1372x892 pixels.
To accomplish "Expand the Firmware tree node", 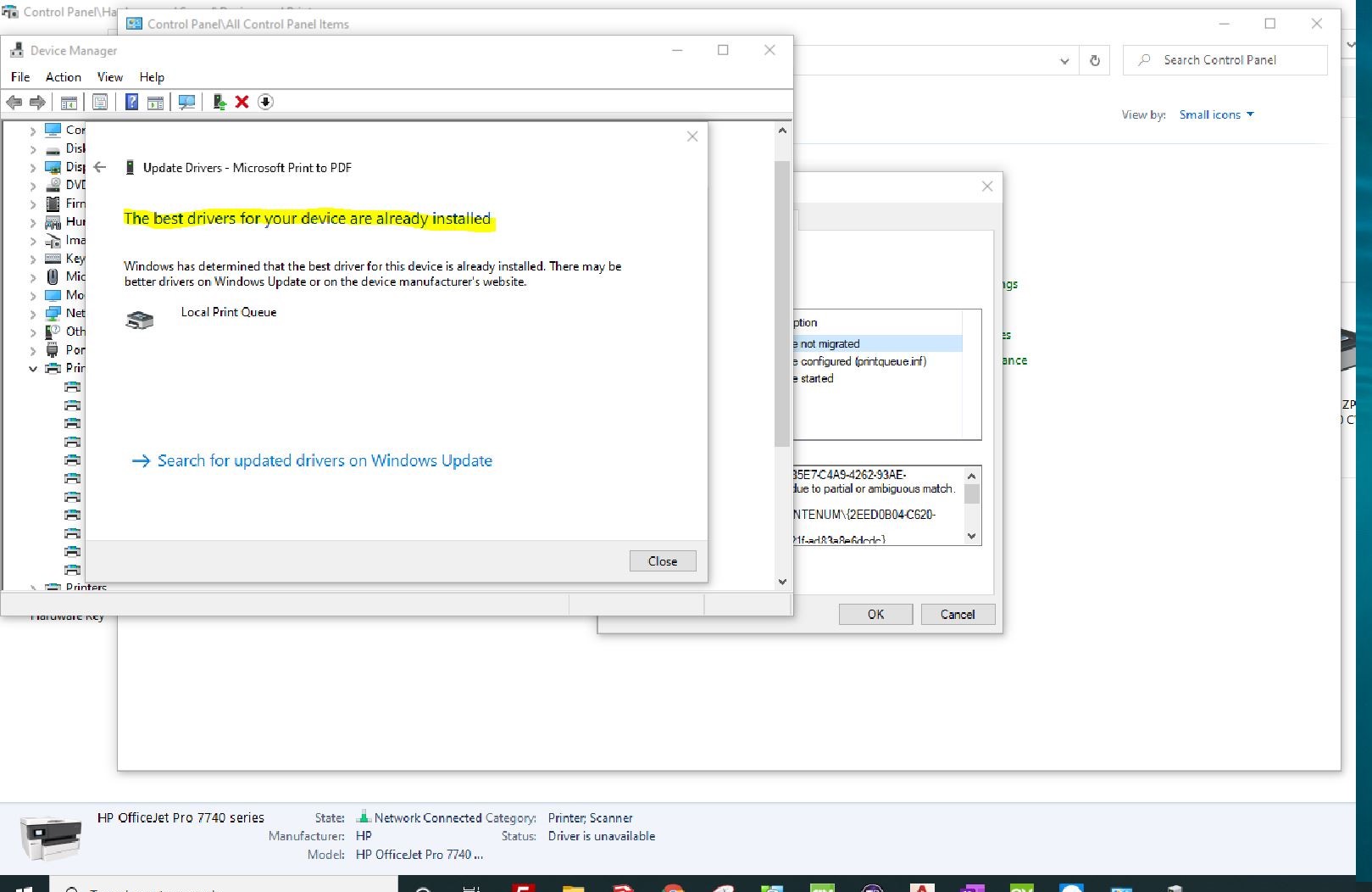I will coord(33,204).
